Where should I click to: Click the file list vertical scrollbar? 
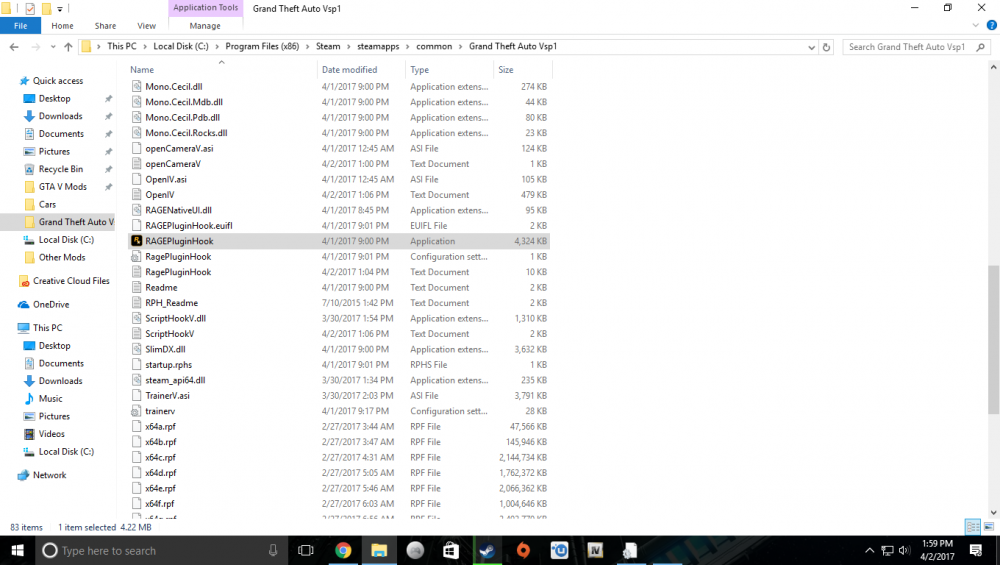(x=993, y=340)
